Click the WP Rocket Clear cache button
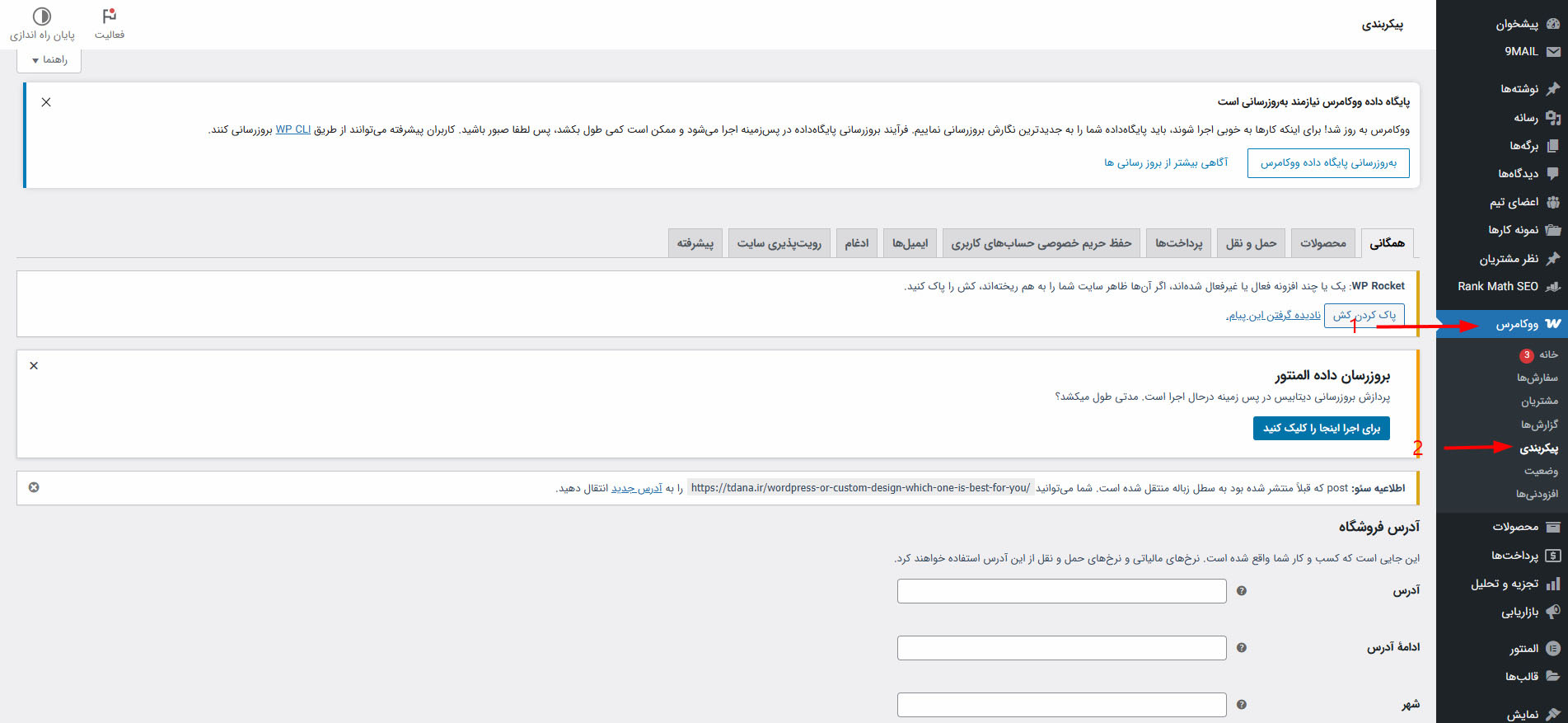 tap(1364, 315)
